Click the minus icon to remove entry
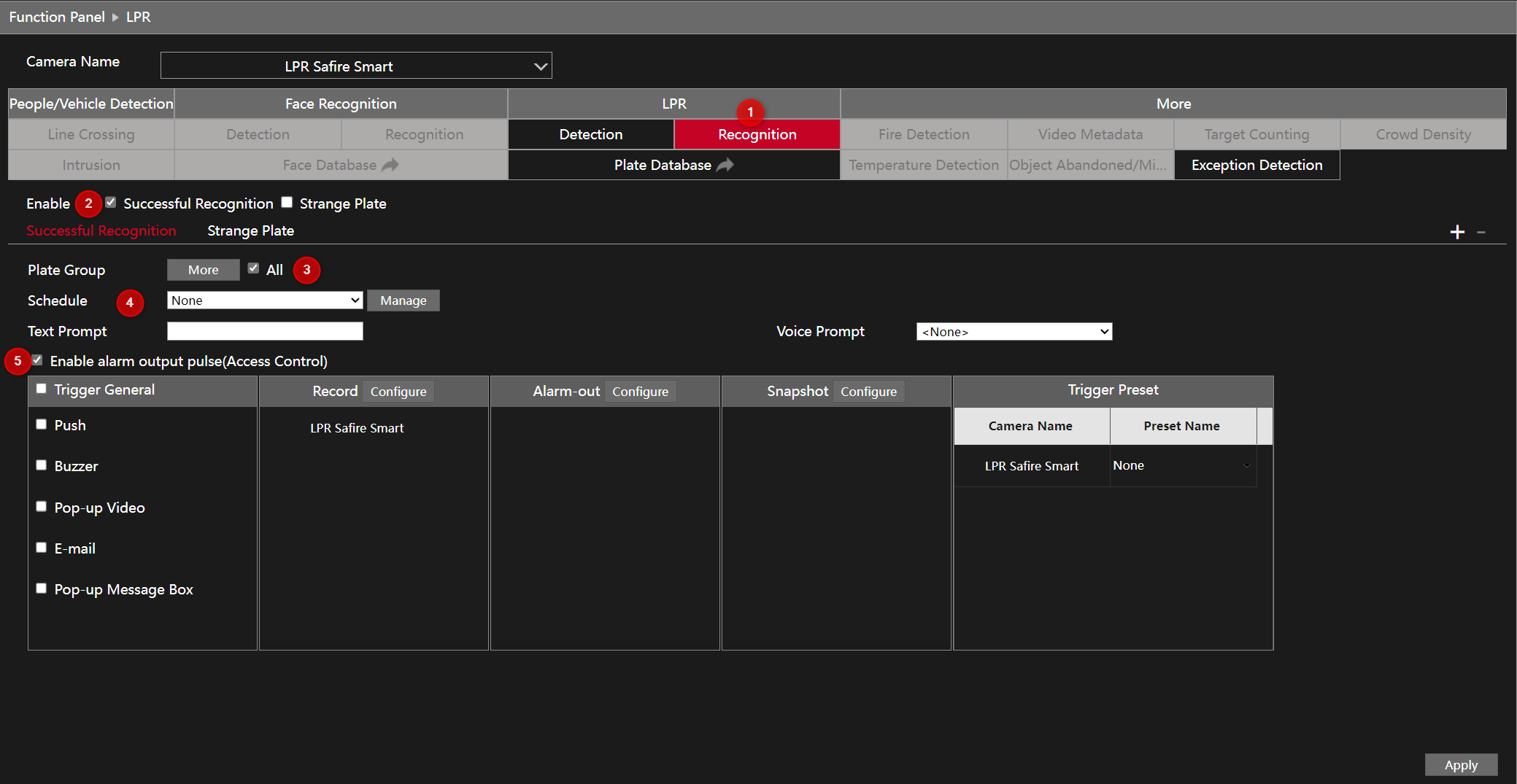This screenshot has height=784, width=1517. (x=1482, y=232)
